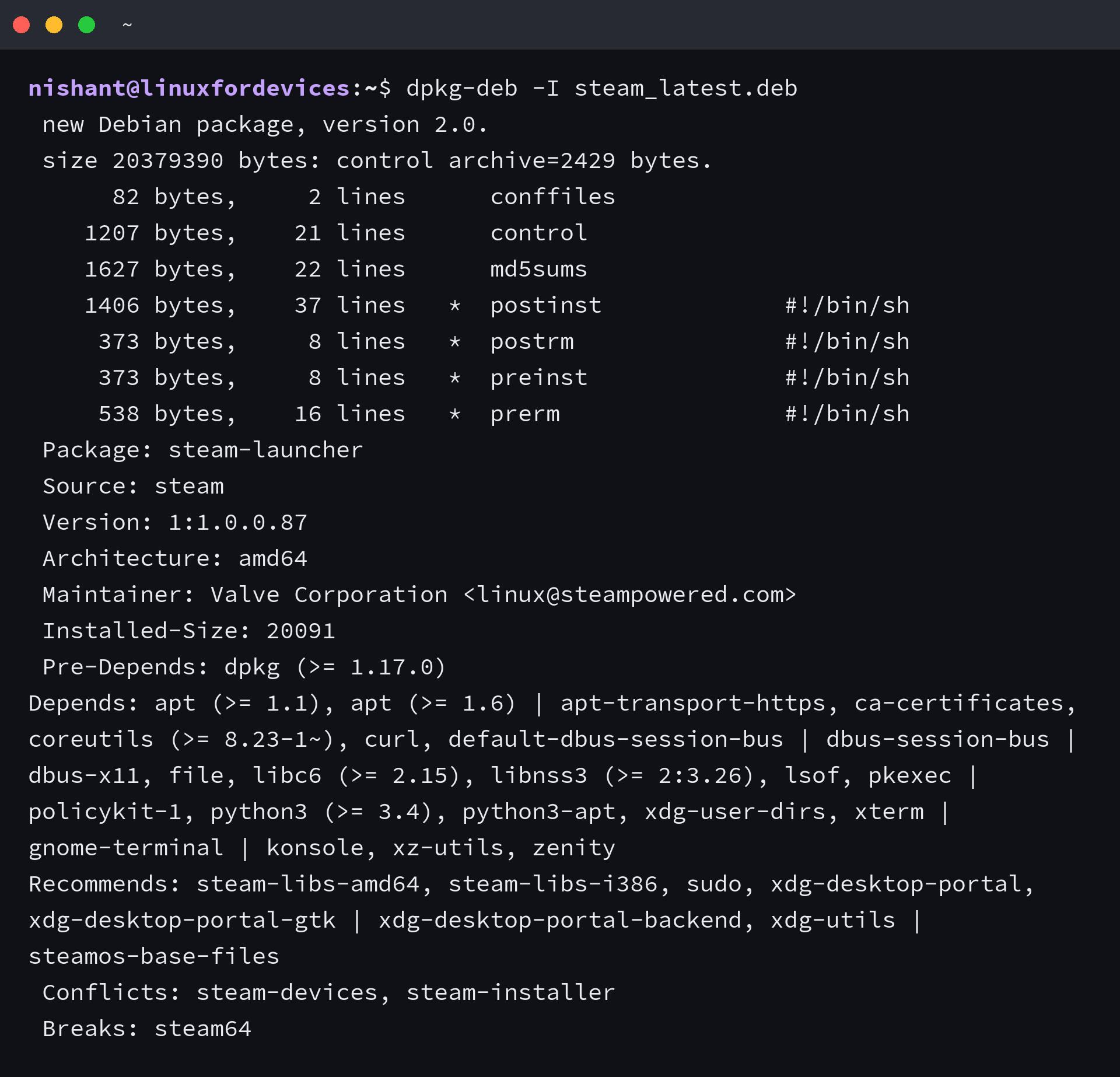This screenshot has height=1077, width=1120.
Task: Click '#!/bin/sh' on the postinst row
Action: pyautogui.click(x=848, y=305)
